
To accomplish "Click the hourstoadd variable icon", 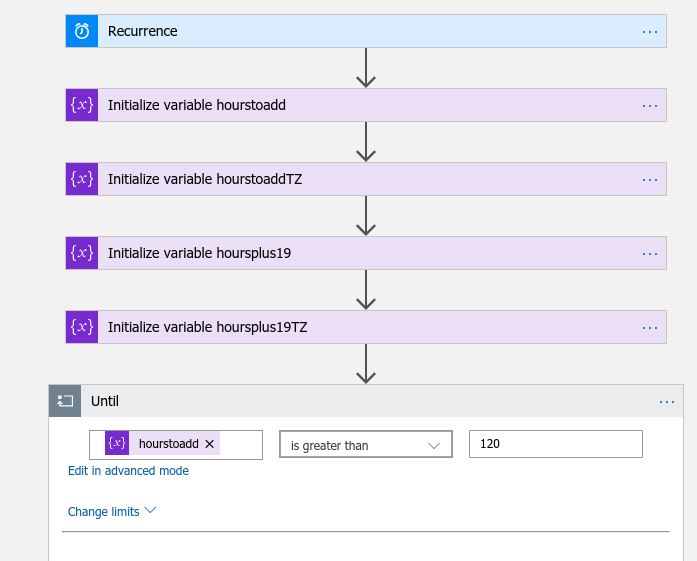I will [82, 105].
